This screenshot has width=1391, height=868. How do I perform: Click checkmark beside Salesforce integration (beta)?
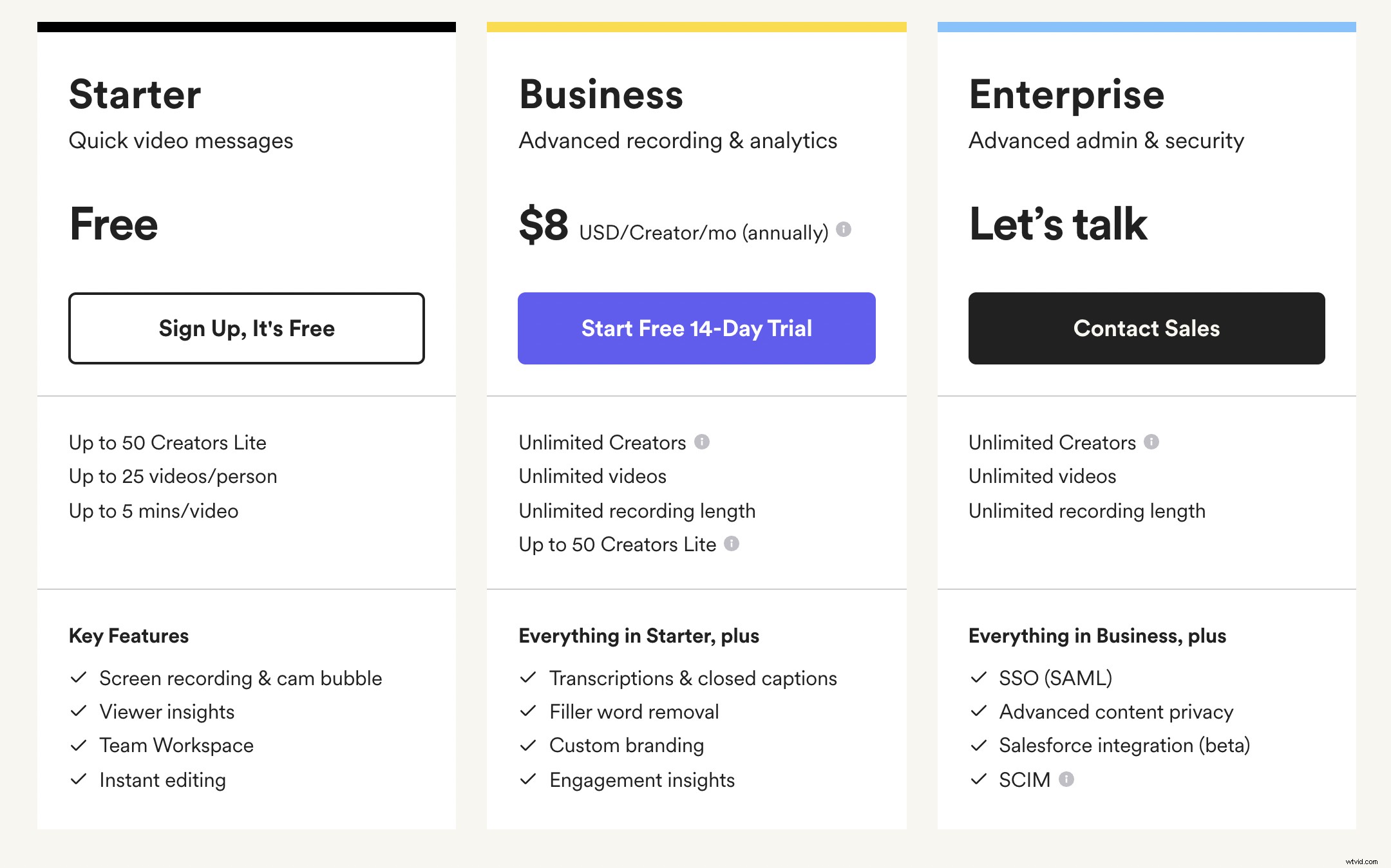978,745
